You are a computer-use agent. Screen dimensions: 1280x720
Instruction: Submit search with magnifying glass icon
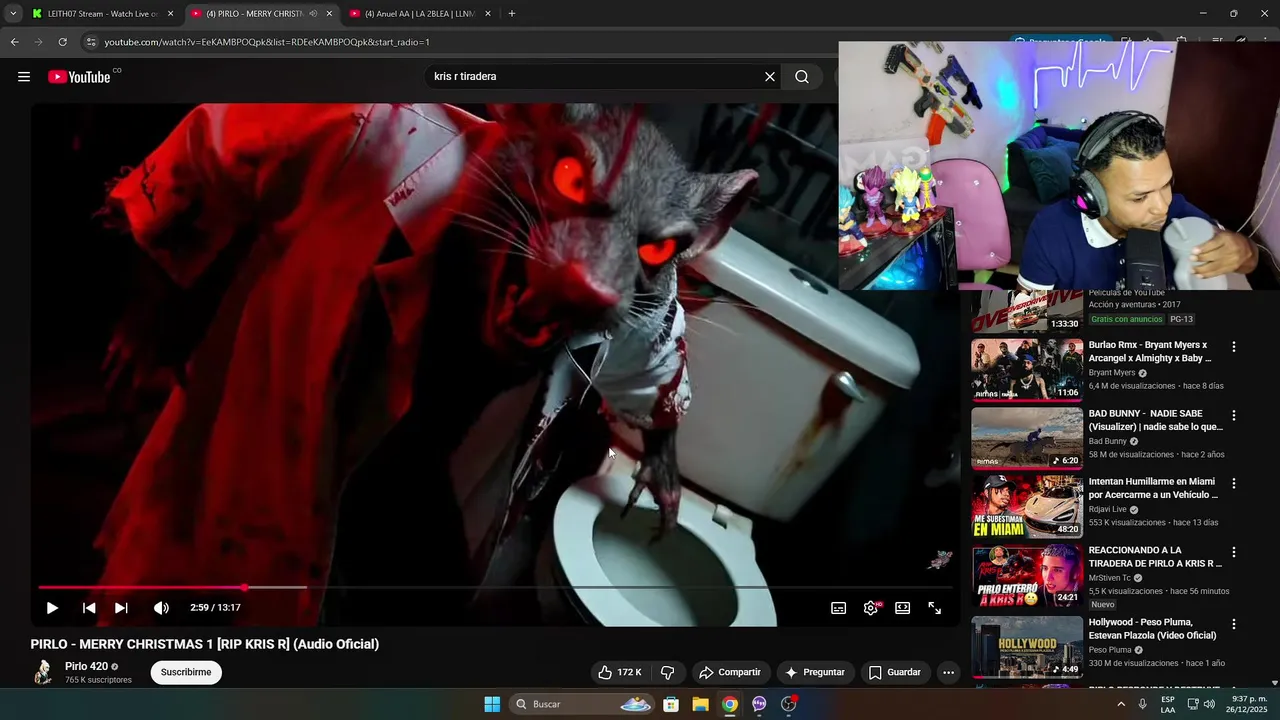tap(802, 77)
